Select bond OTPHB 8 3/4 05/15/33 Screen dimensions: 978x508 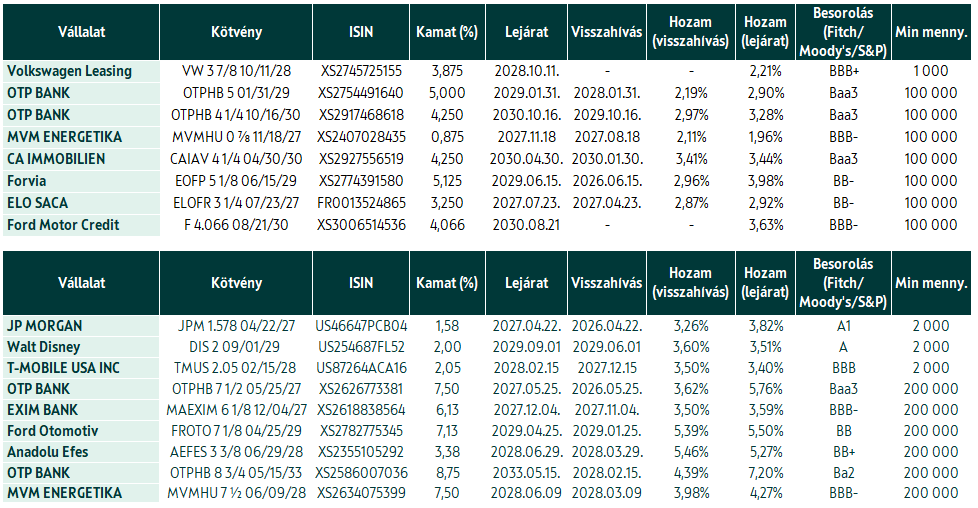(236, 473)
